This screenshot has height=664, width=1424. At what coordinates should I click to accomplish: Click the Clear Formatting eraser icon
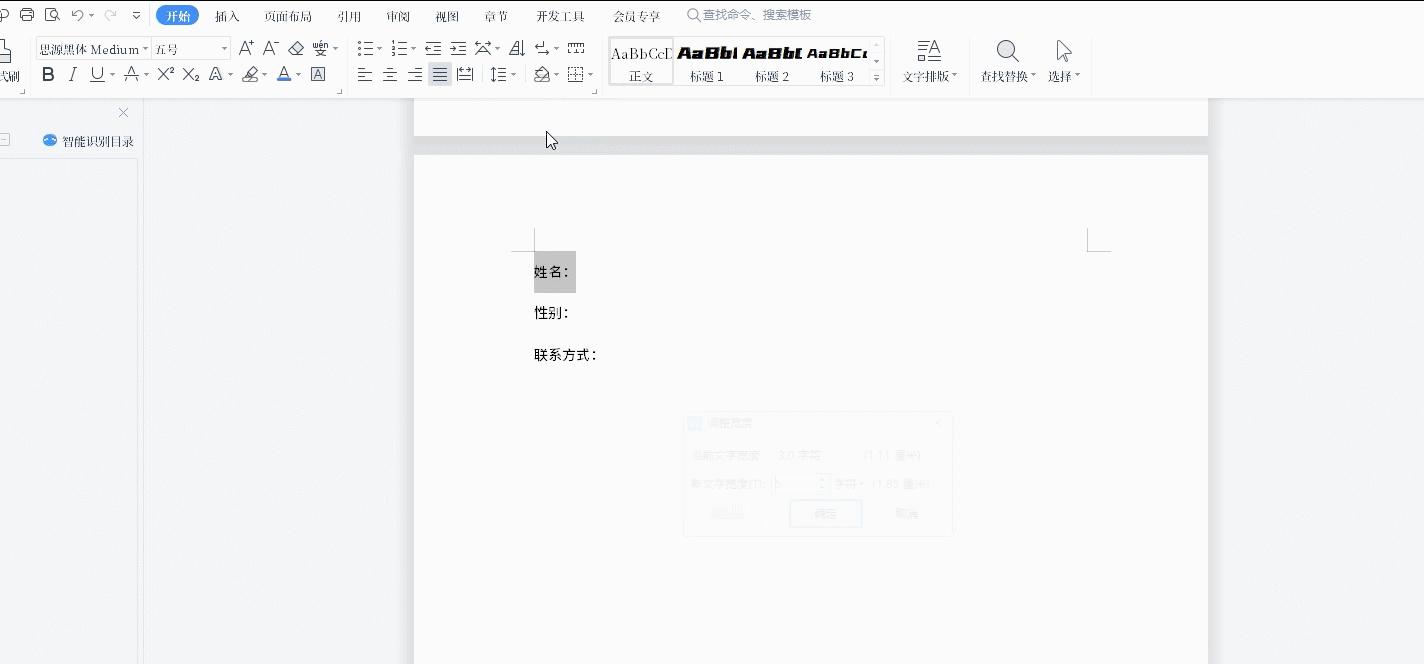[296, 46]
